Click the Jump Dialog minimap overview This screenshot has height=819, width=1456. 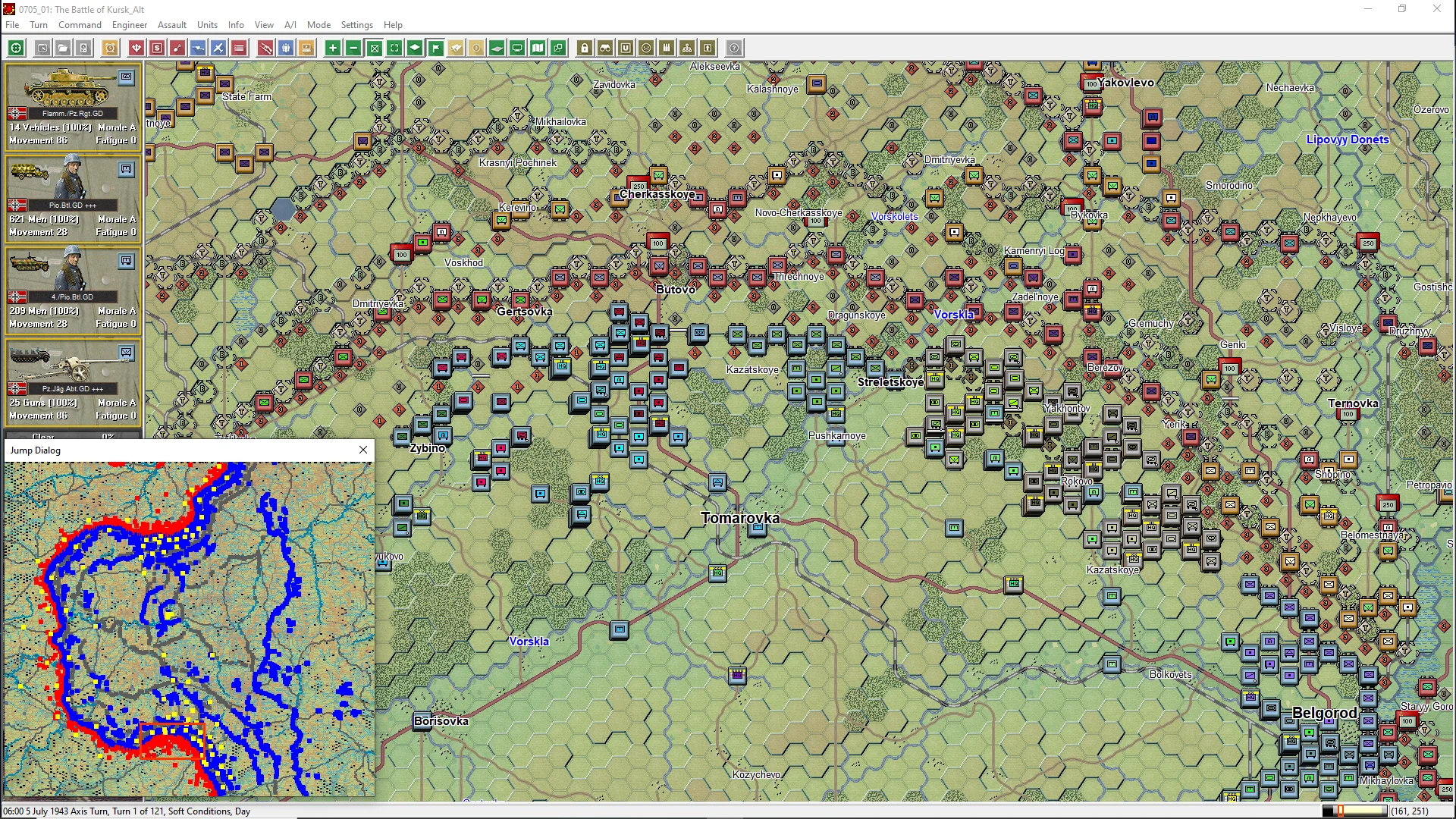tap(190, 629)
